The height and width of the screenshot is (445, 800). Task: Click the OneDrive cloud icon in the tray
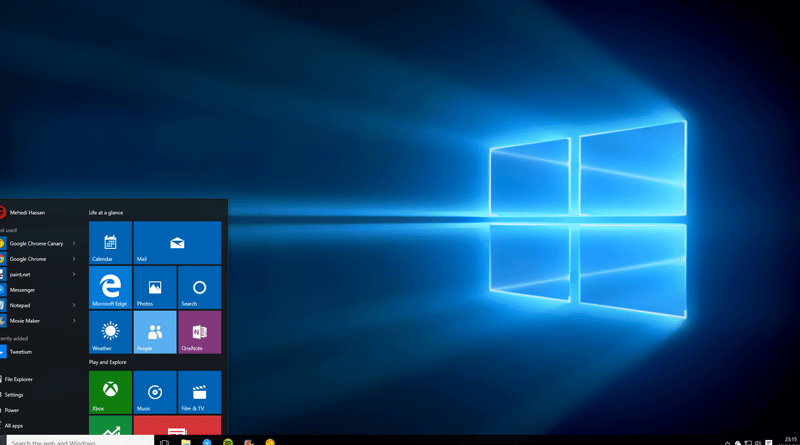point(738,442)
